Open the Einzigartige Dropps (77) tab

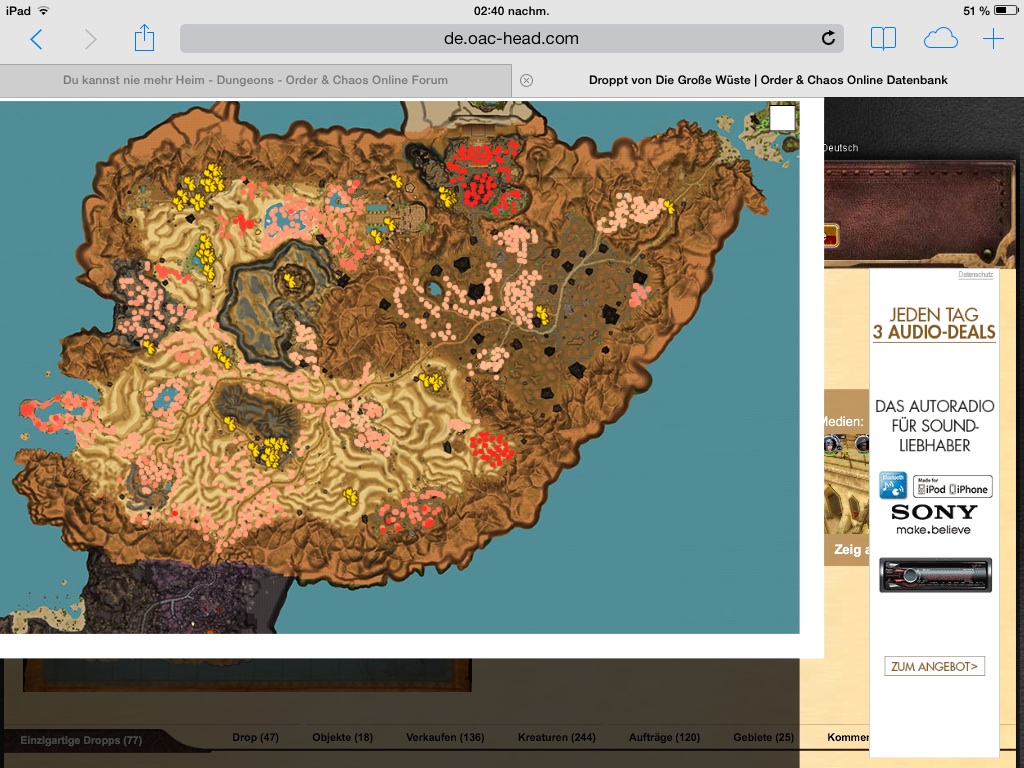(81, 740)
